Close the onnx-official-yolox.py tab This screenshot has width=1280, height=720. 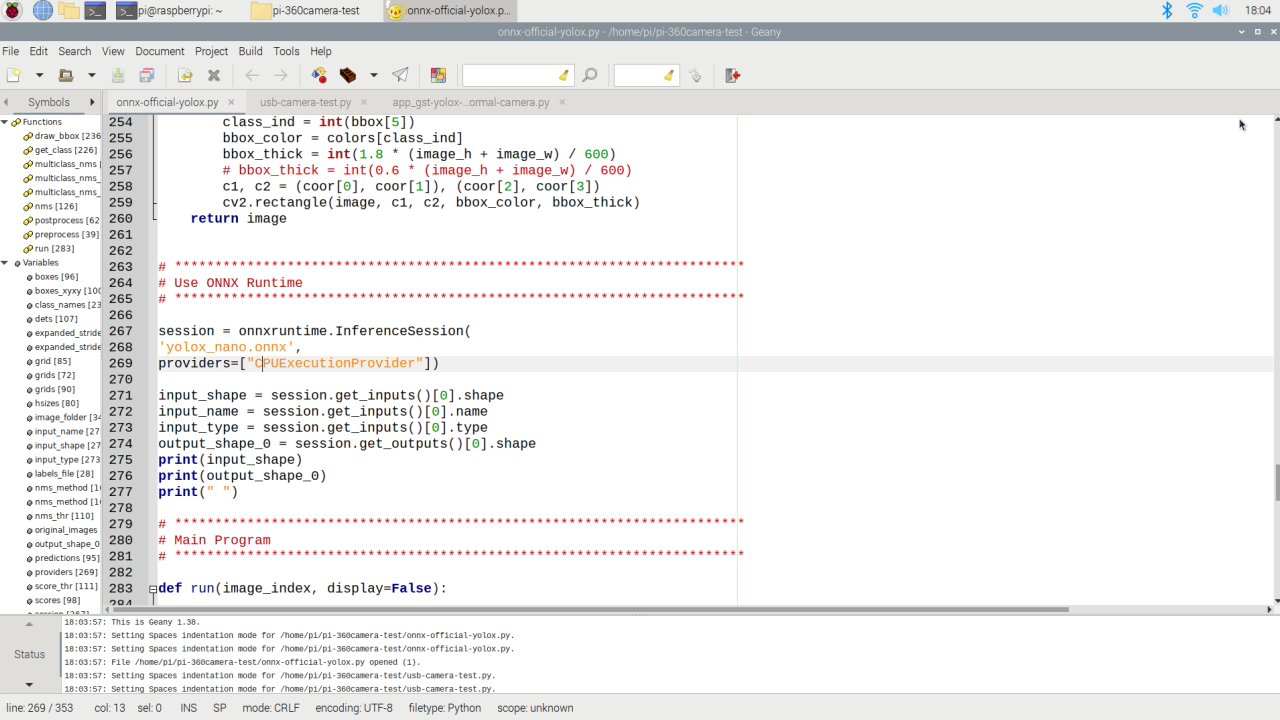click(x=231, y=102)
